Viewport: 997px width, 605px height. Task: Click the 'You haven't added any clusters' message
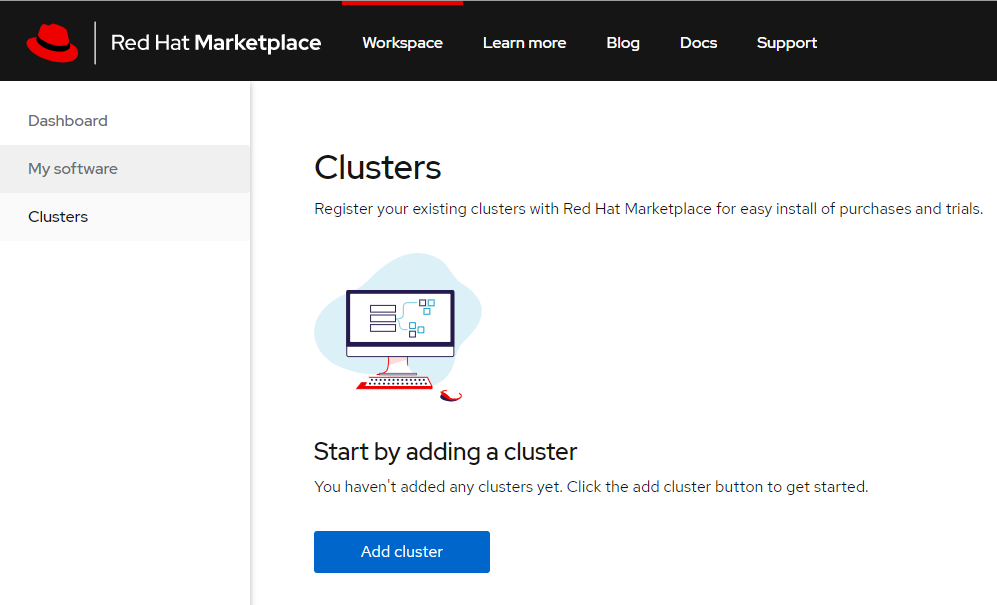590,487
